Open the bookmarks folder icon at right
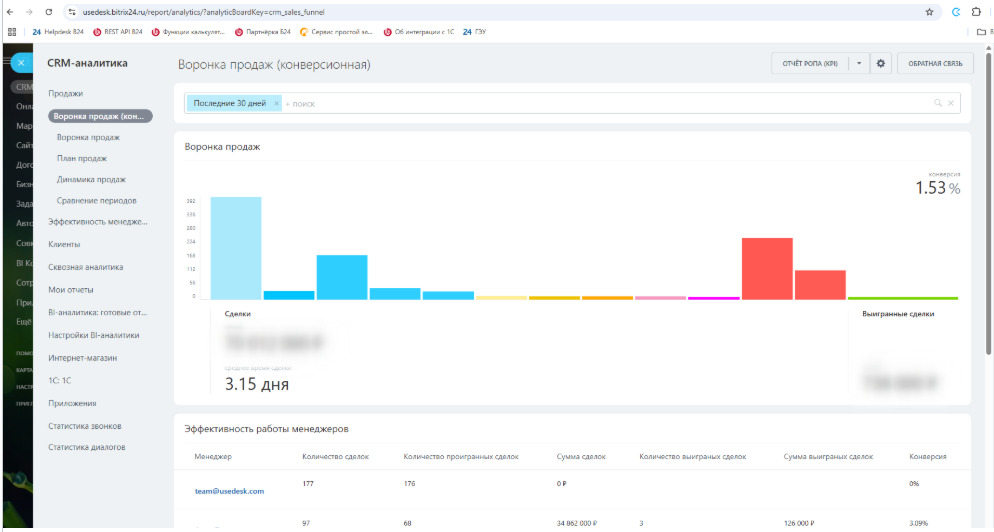Viewport: 994px width, 532px height. (981, 32)
